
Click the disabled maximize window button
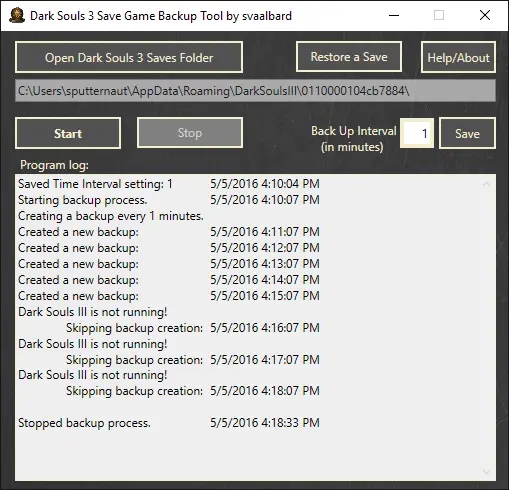(x=439, y=15)
